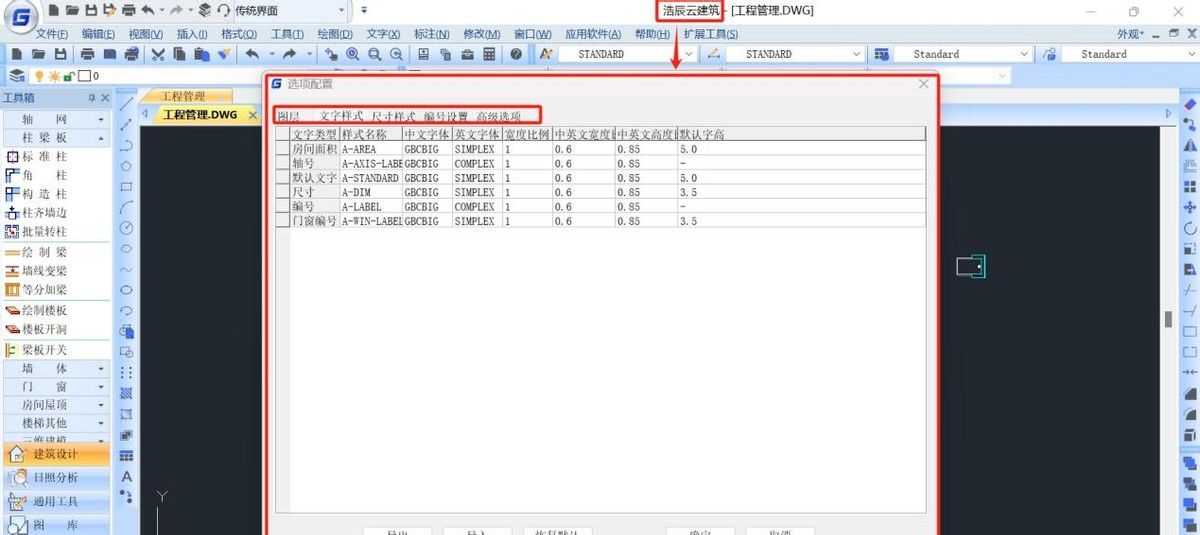Click the Zoom realtime magnifier icon

pyautogui.click(x=353, y=54)
